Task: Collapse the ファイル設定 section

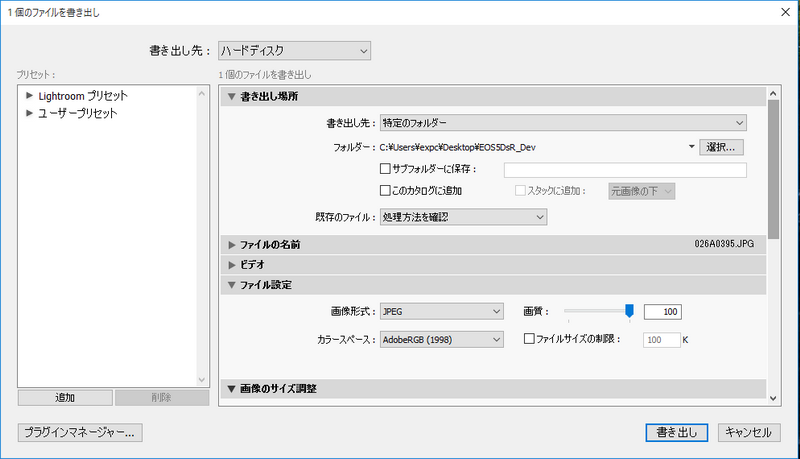Action: 232,285
